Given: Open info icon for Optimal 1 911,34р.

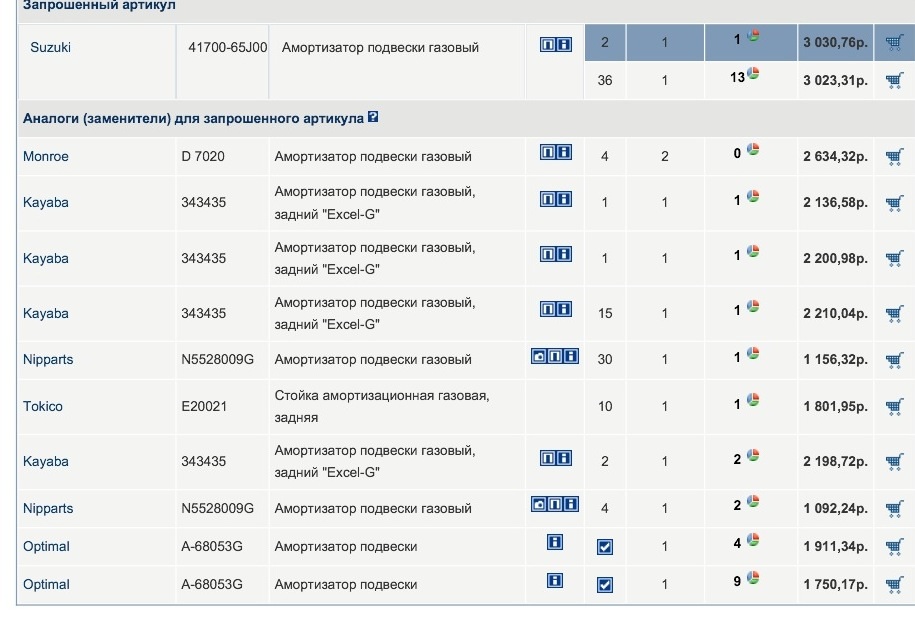Looking at the screenshot, I should coord(555,542).
